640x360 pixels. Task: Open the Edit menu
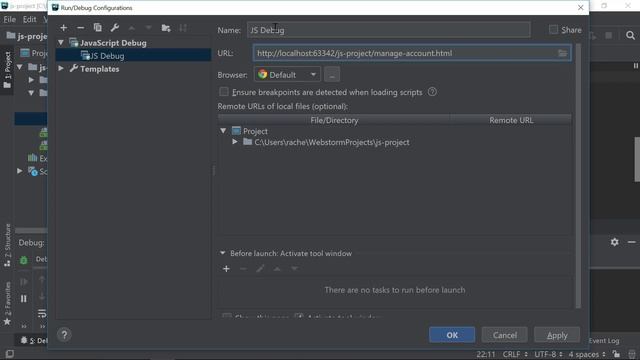[x=29, y=19]
